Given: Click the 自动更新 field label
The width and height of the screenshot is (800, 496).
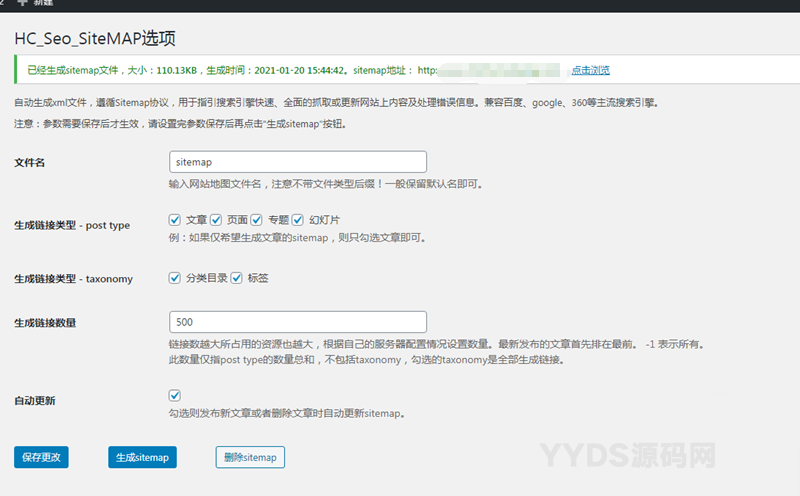Looking at the screenshot, I should pyautogui.click(x=35, y=400).
